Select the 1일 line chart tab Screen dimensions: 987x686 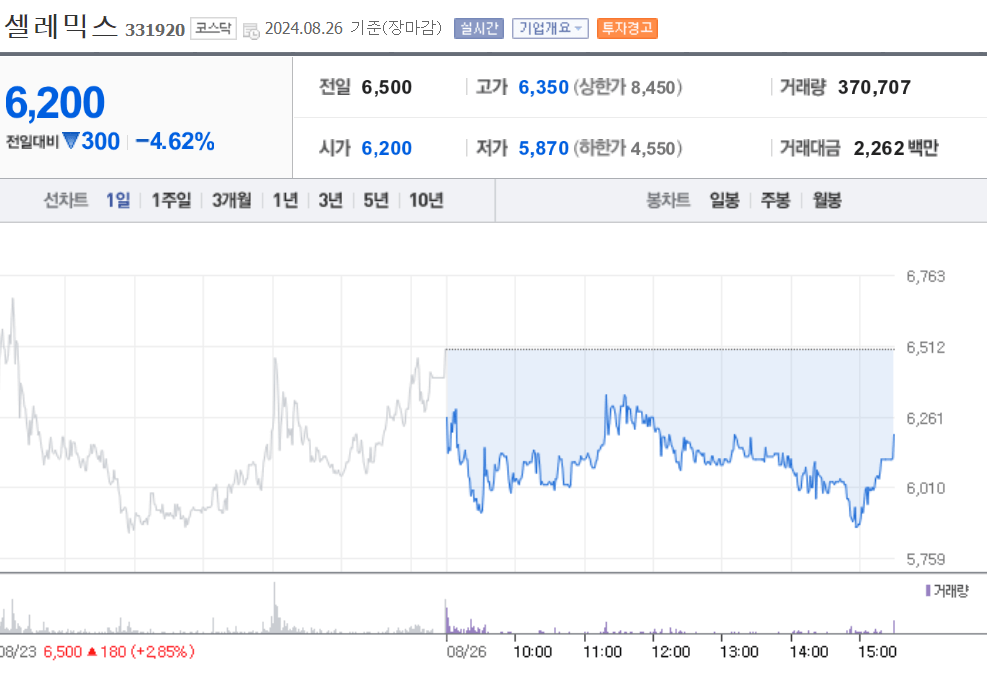pos(118,200)
